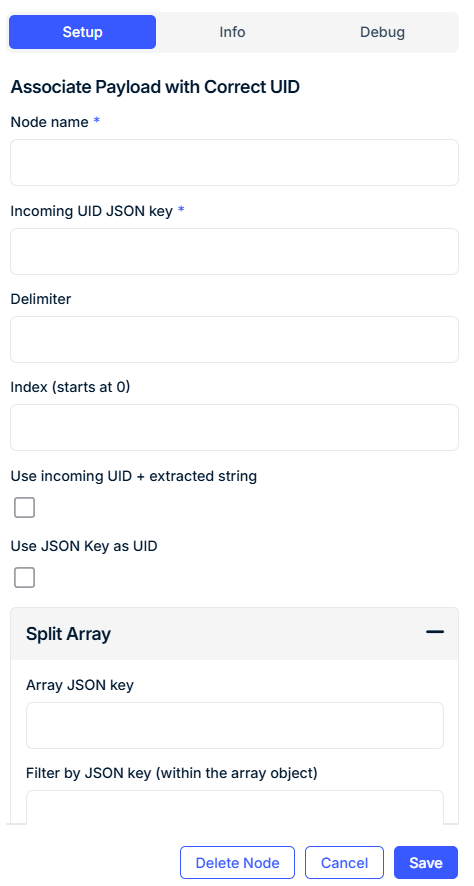Cancel the node edit
Image resolution: width=474 pixels, height=886 pixels.
click(345, 863)
